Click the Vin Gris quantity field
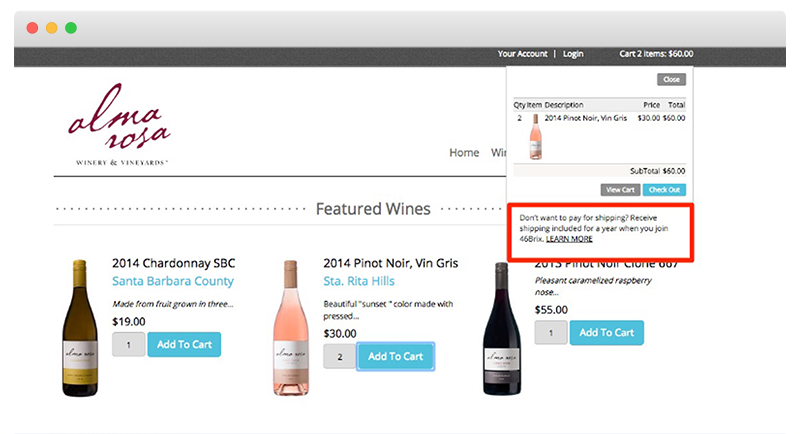The image size is (800, 434). (x=339, y=356)
